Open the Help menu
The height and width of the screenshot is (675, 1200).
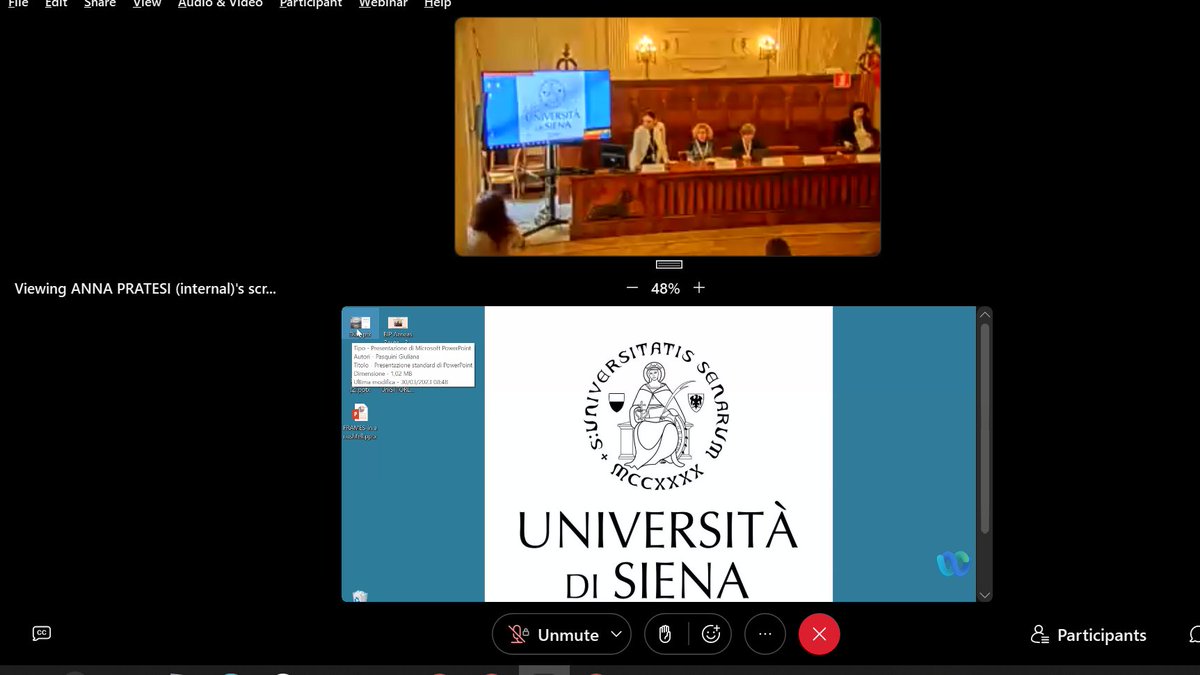[438, 4]
